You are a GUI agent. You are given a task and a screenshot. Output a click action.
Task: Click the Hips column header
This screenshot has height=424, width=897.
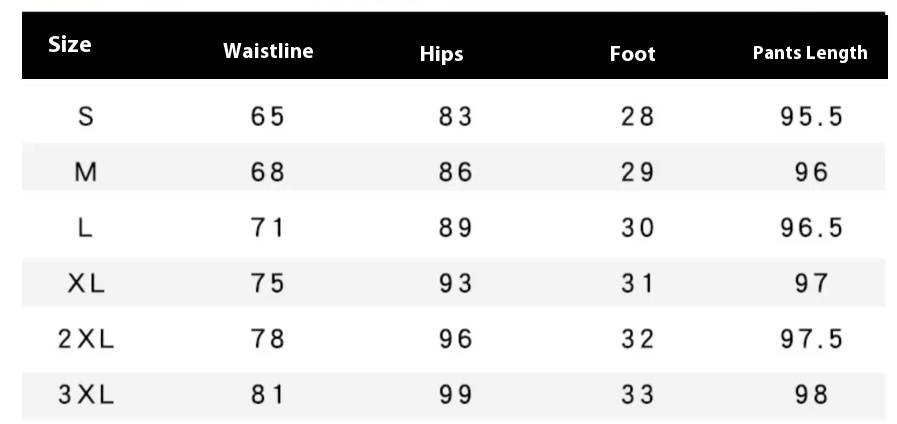(442, 54)
